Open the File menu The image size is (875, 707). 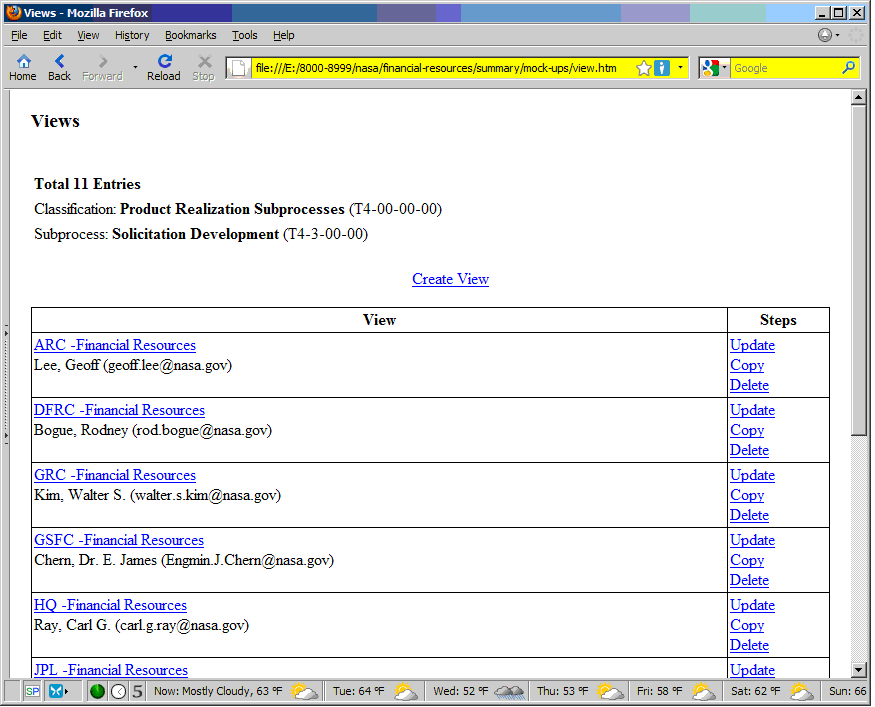pyautogui.click(x=19, y=35)
